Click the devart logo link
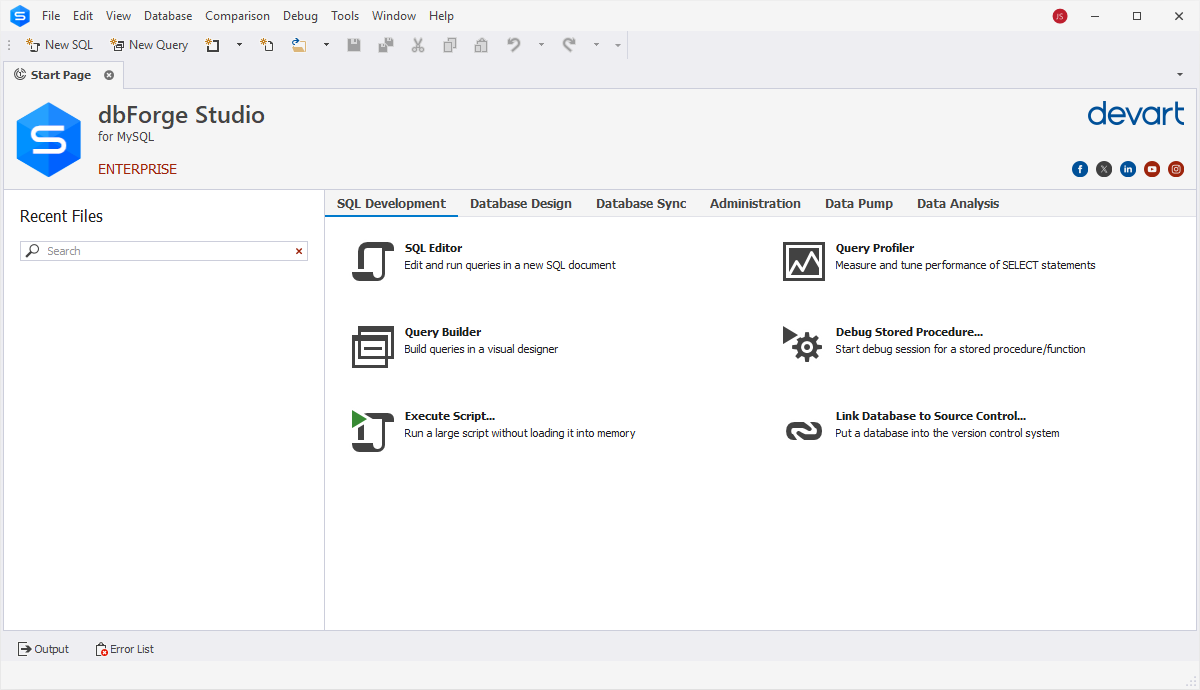The height and width of the screenshot is (690, 1200). (1136, 113)
